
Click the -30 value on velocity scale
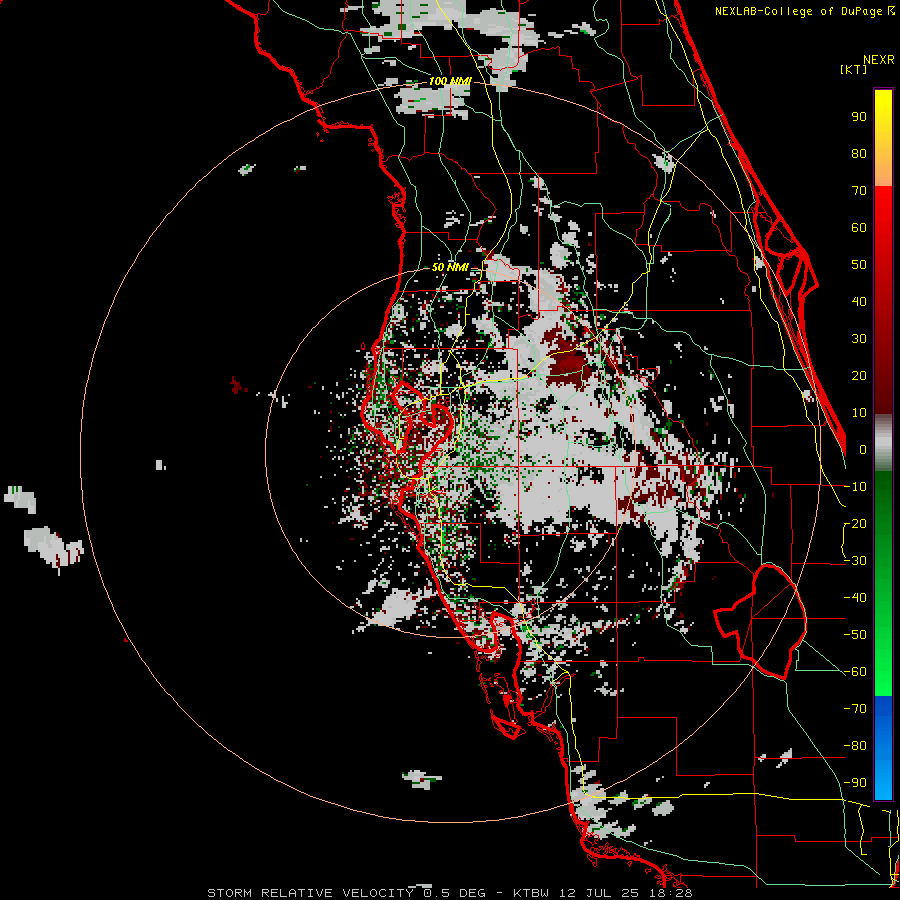[x=855, y=561]
